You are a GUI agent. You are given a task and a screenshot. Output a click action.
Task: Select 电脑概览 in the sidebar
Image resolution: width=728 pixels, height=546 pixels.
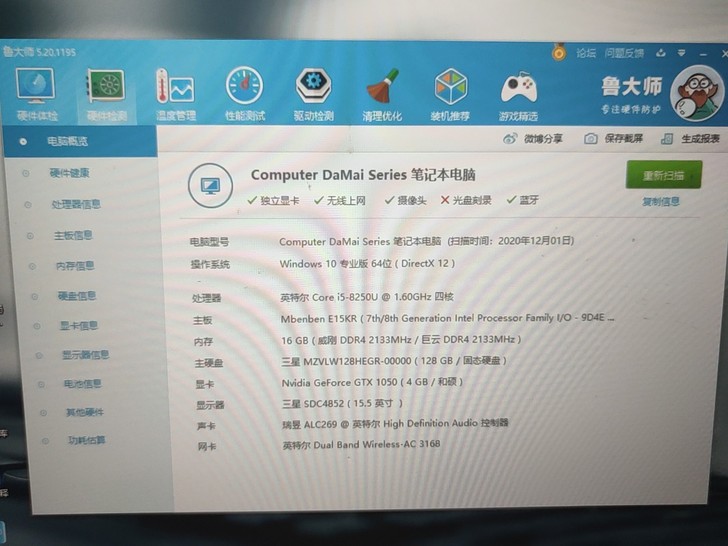click(80, 141)
